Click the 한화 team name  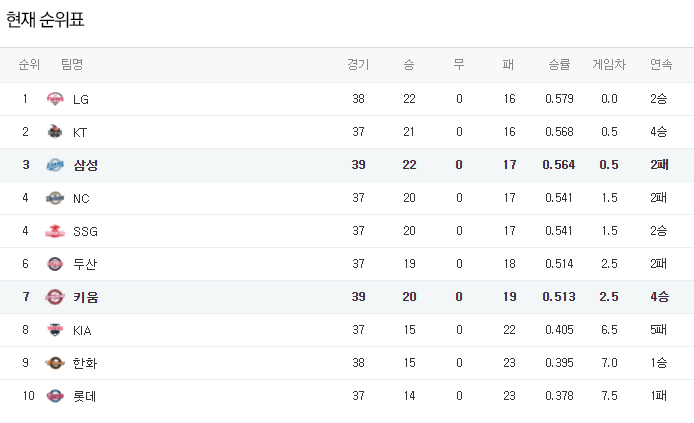point(85,363)
